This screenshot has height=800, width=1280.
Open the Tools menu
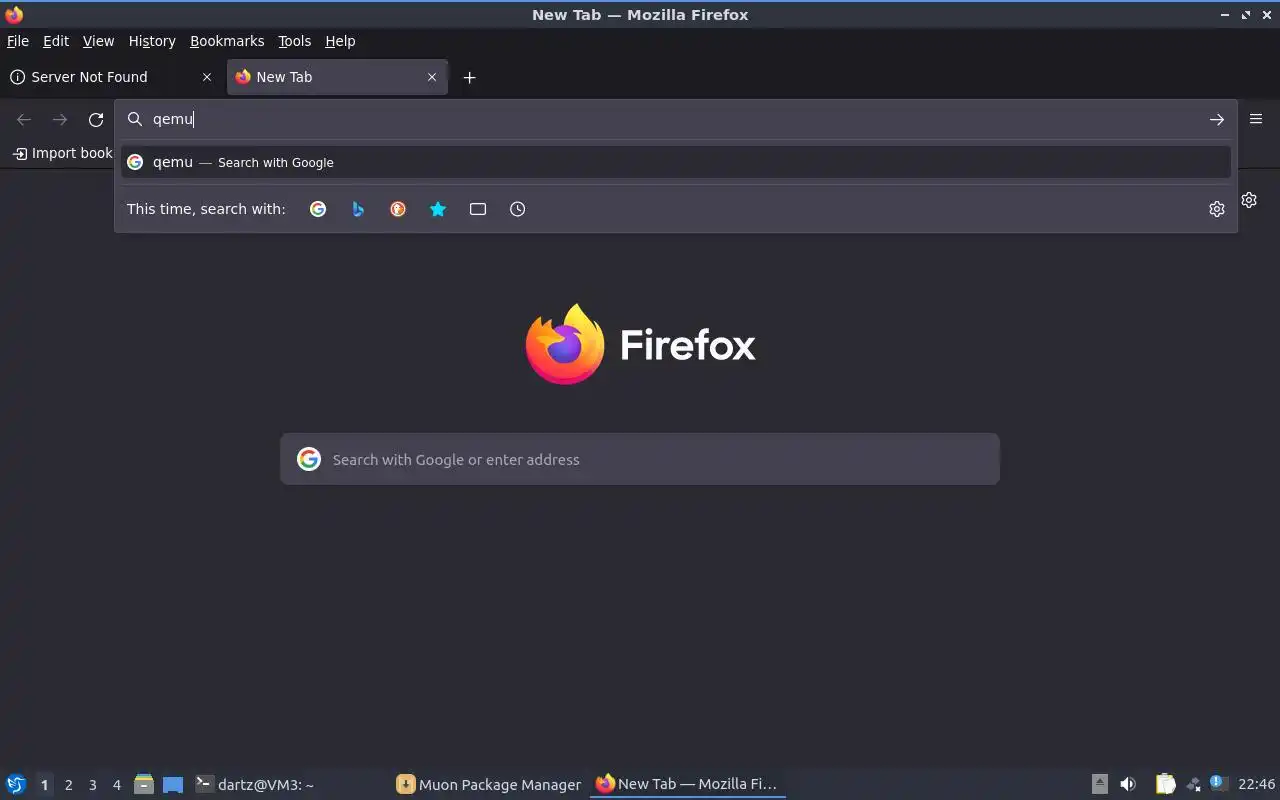(x=294, y=41)
